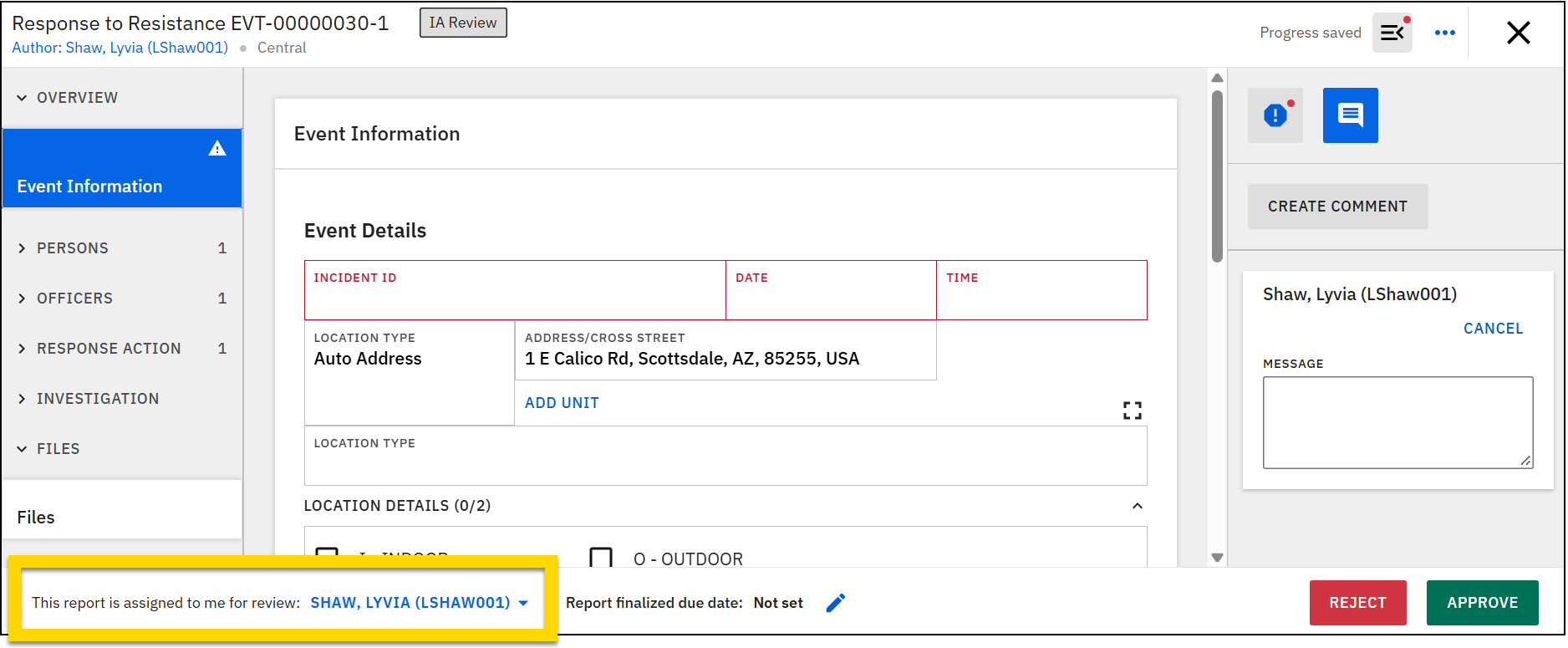Click the vertical scrollbar down arrow
The width and height of the screenshot is (1568, 648).
point(1217,558)
